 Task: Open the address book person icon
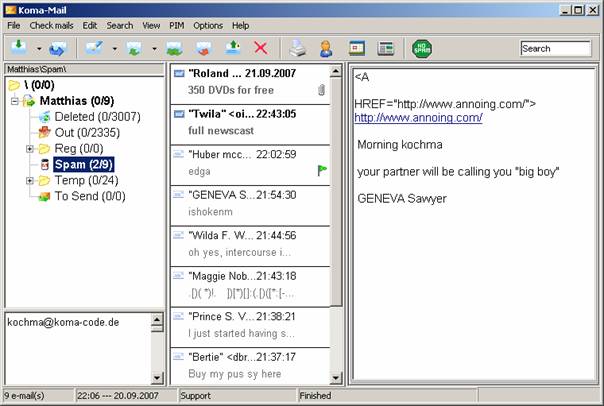pyautogui.click(x=326, y=49)
